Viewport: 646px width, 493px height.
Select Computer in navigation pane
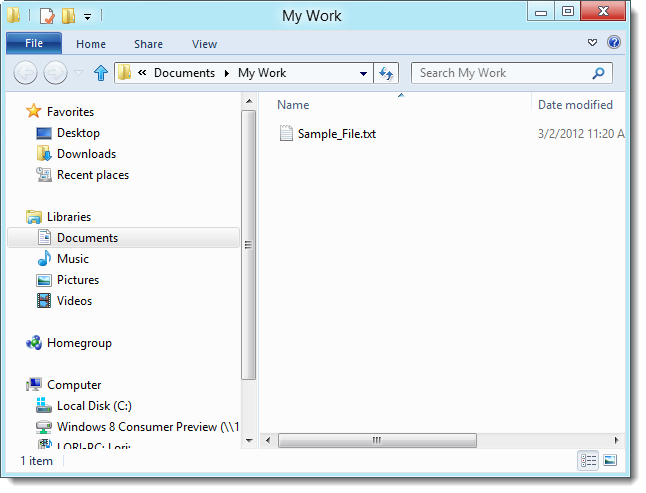pos(74,385)
